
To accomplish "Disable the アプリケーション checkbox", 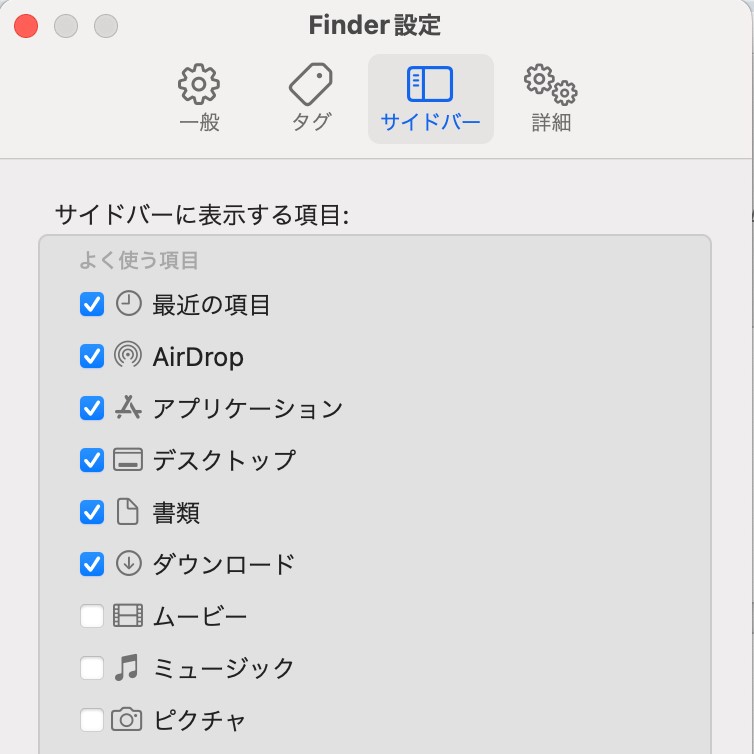I will [92, 408].
